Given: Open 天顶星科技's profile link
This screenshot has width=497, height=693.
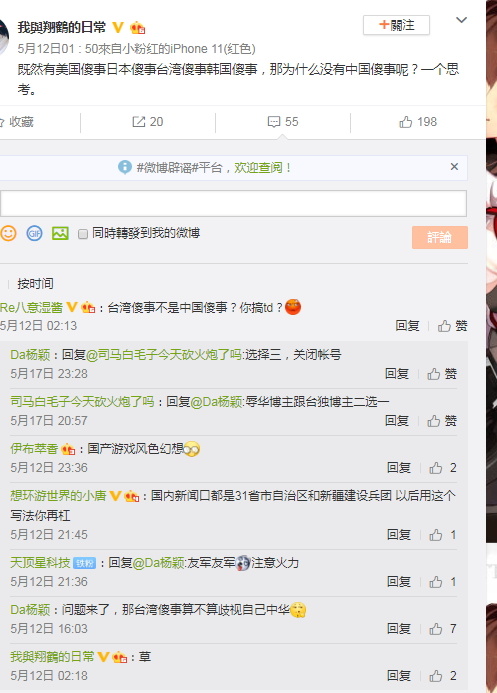Looking at the screenshot, I should [40, 563].
